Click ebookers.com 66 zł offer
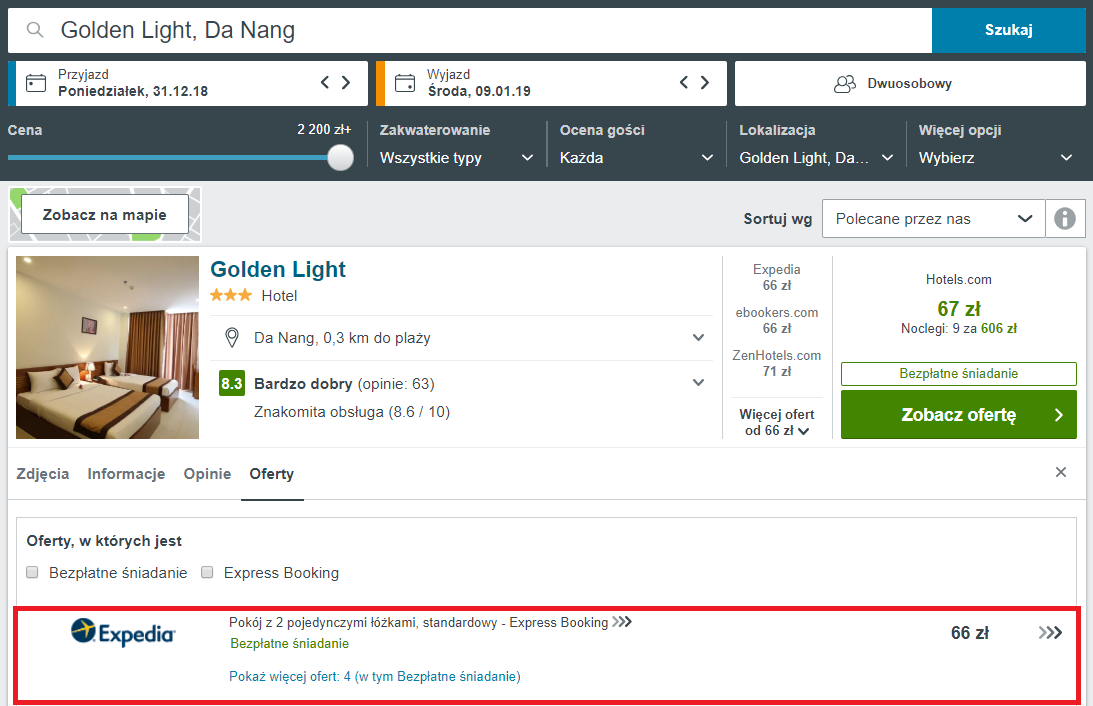 click(x=777, y=321)
